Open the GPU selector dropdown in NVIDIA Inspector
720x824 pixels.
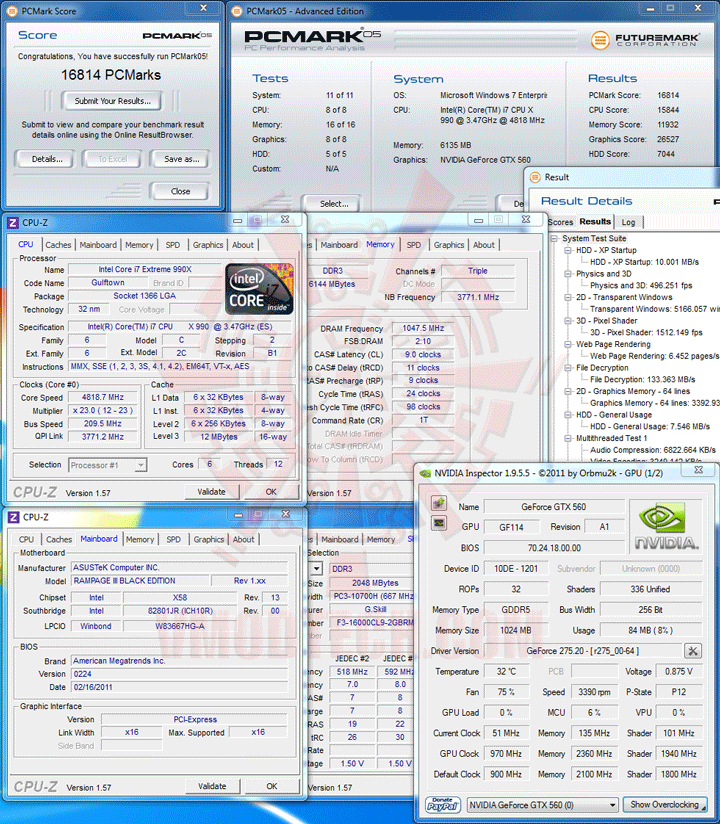coord(612,805)
